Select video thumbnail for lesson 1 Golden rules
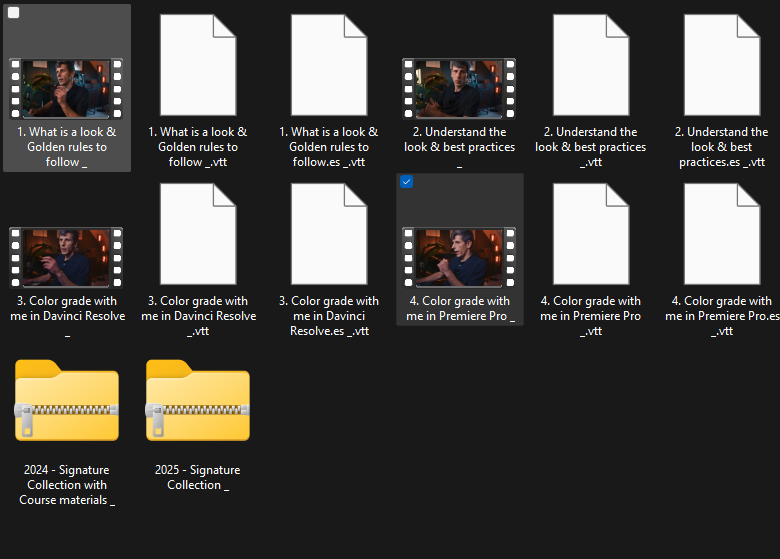780x559 pixels. pos(66,88)
